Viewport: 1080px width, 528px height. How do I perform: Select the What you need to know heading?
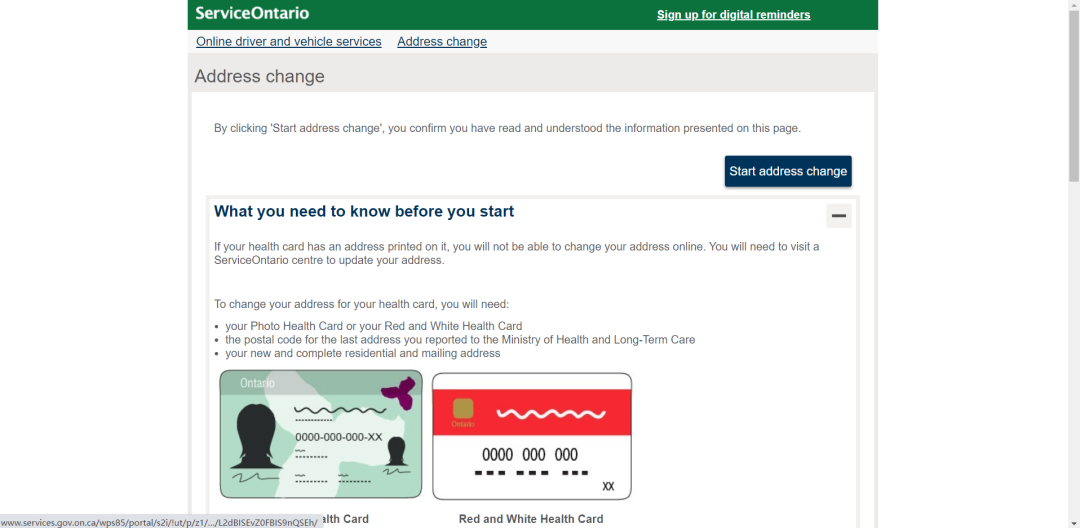tap(364, 211)
